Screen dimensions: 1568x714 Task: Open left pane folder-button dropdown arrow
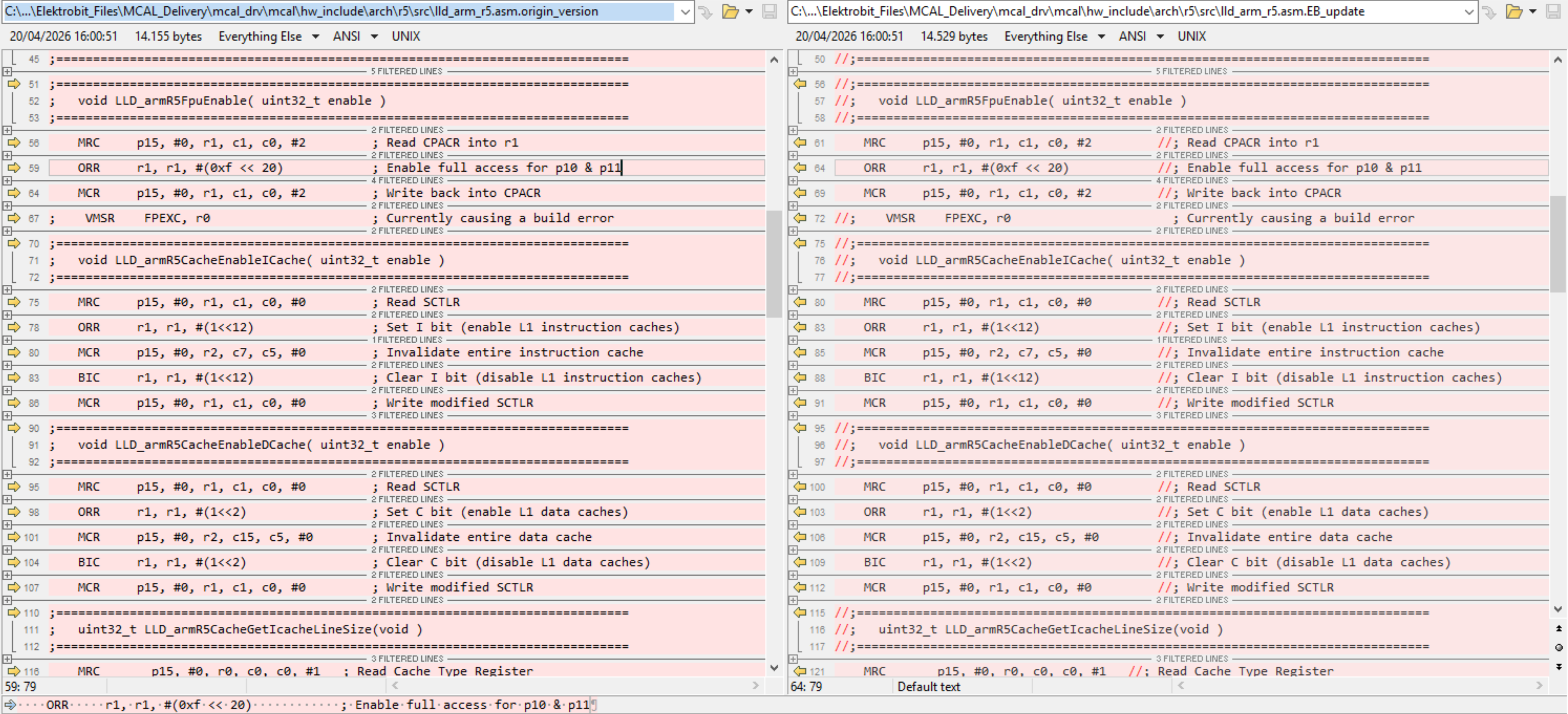click(x=749, y=12)
